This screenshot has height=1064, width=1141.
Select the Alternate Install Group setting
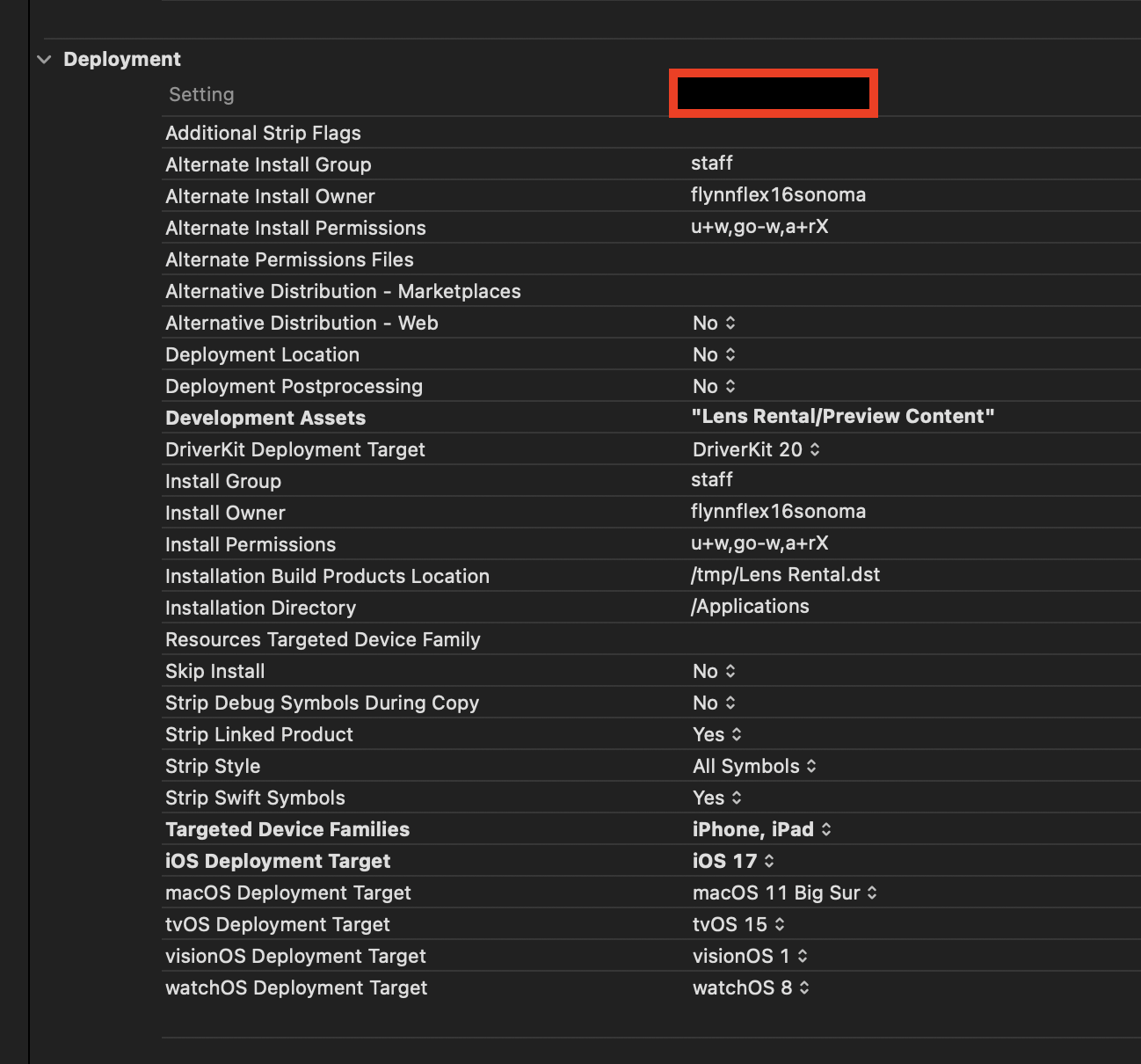pos(268,165)
